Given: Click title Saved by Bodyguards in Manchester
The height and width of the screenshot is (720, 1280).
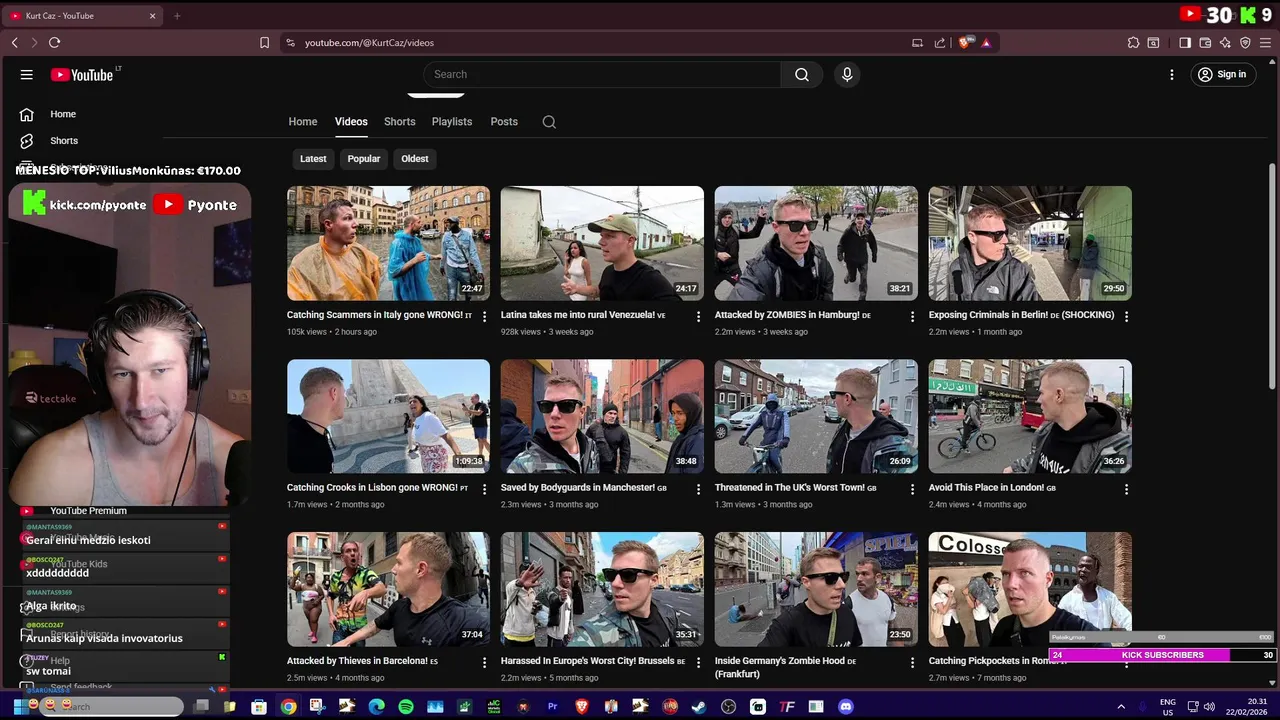Looking at the screenshot, I should (583, 488).
